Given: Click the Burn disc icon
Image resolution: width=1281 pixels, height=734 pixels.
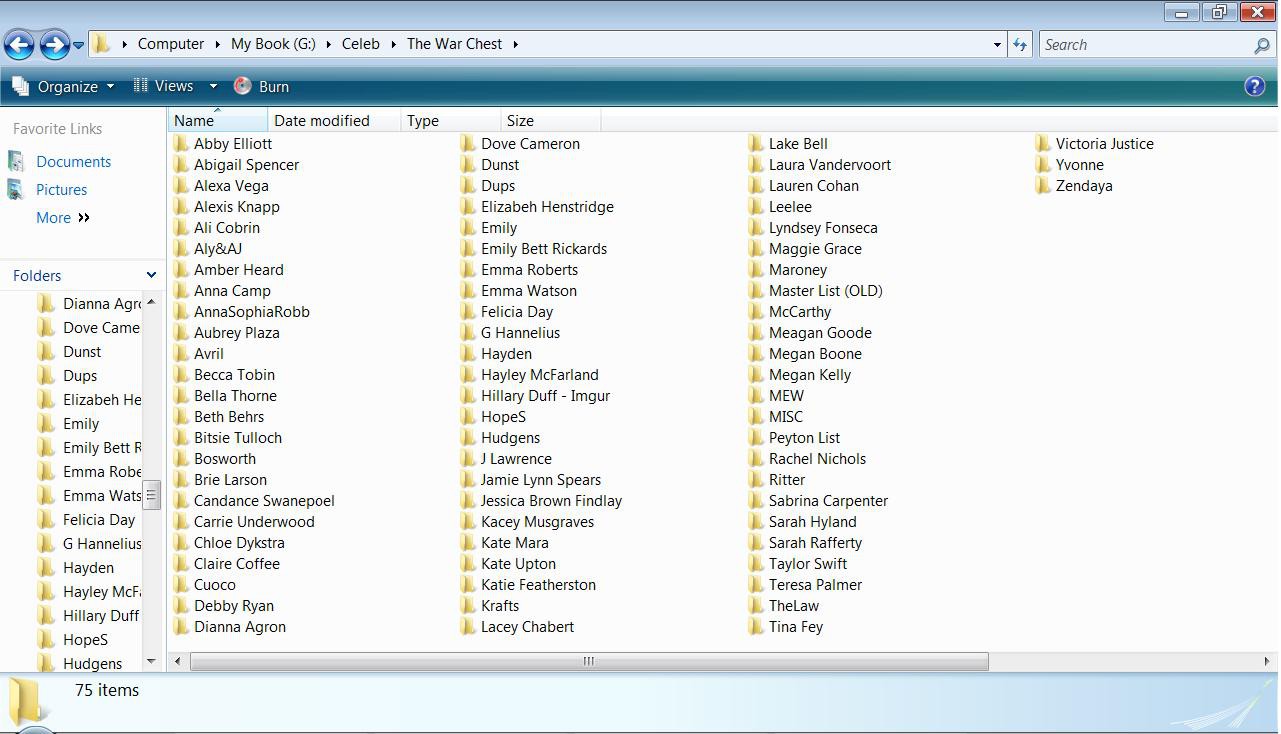Looking at the screenshot, I should click(x=242, y=86).
